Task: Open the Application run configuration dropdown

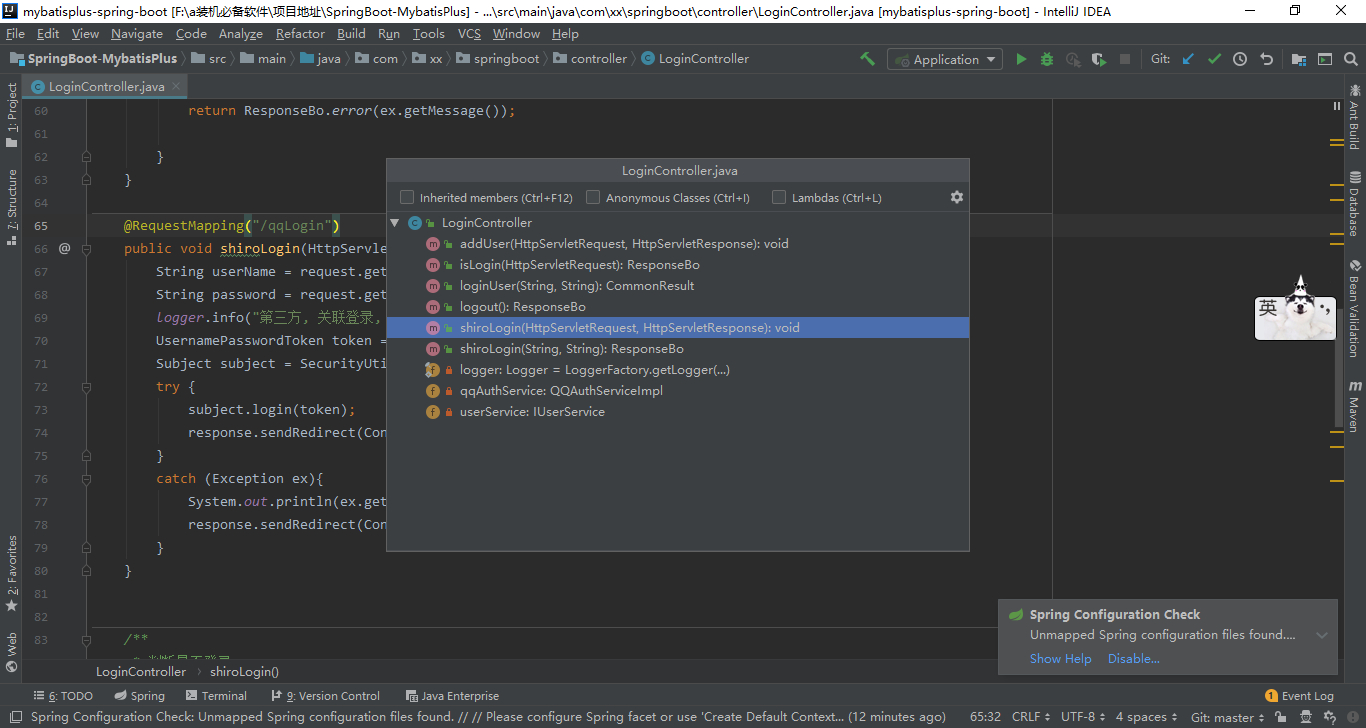Action: pos(944,59)
